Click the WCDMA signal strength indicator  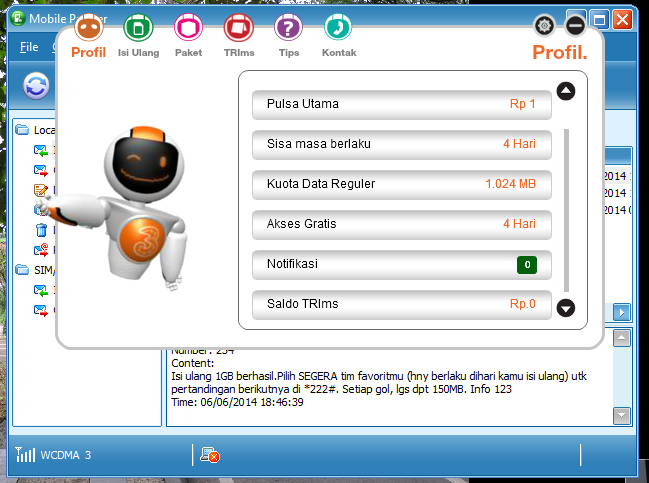[25, 454]
